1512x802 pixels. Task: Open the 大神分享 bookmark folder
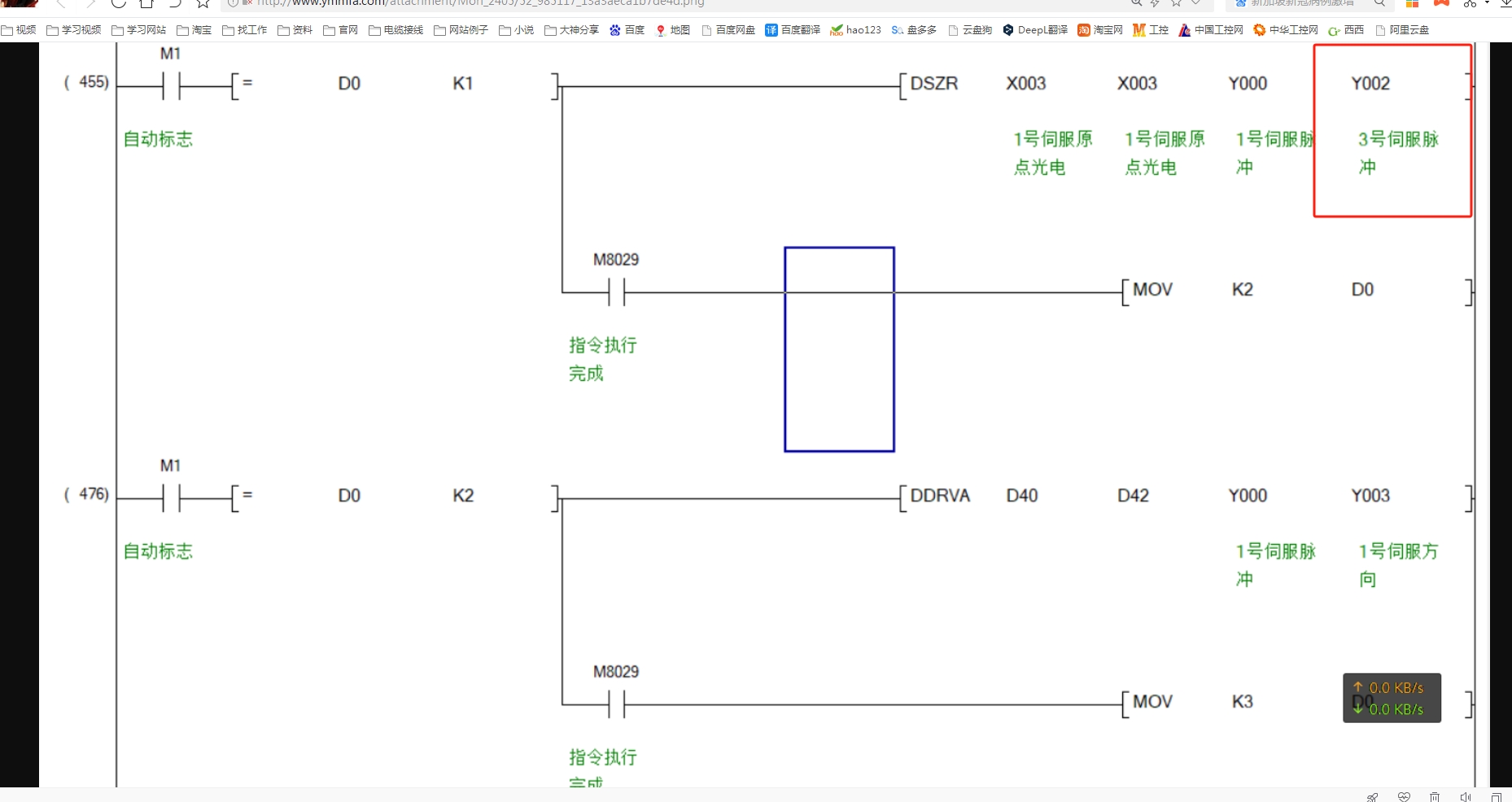pyautogui.click(x=571, y=30)
